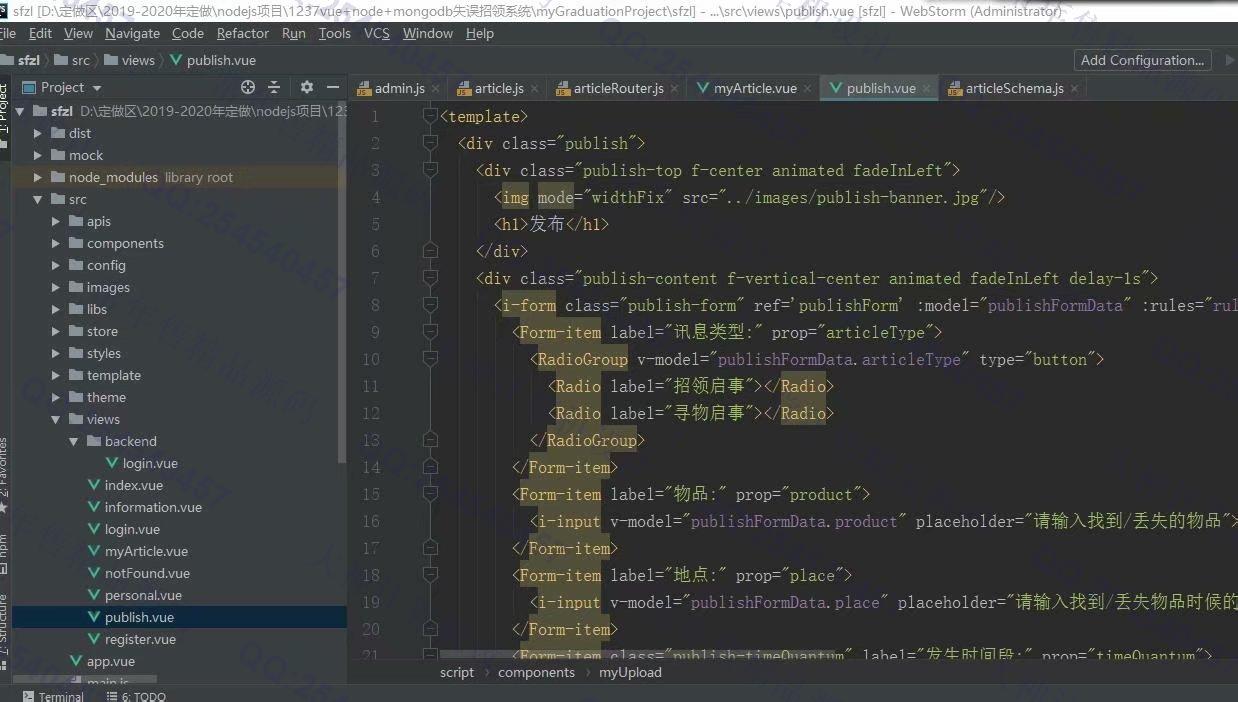Fold the RadioGroup block at line 10
This screenshot has height=702, width=1238.
(x=430, y=360)
